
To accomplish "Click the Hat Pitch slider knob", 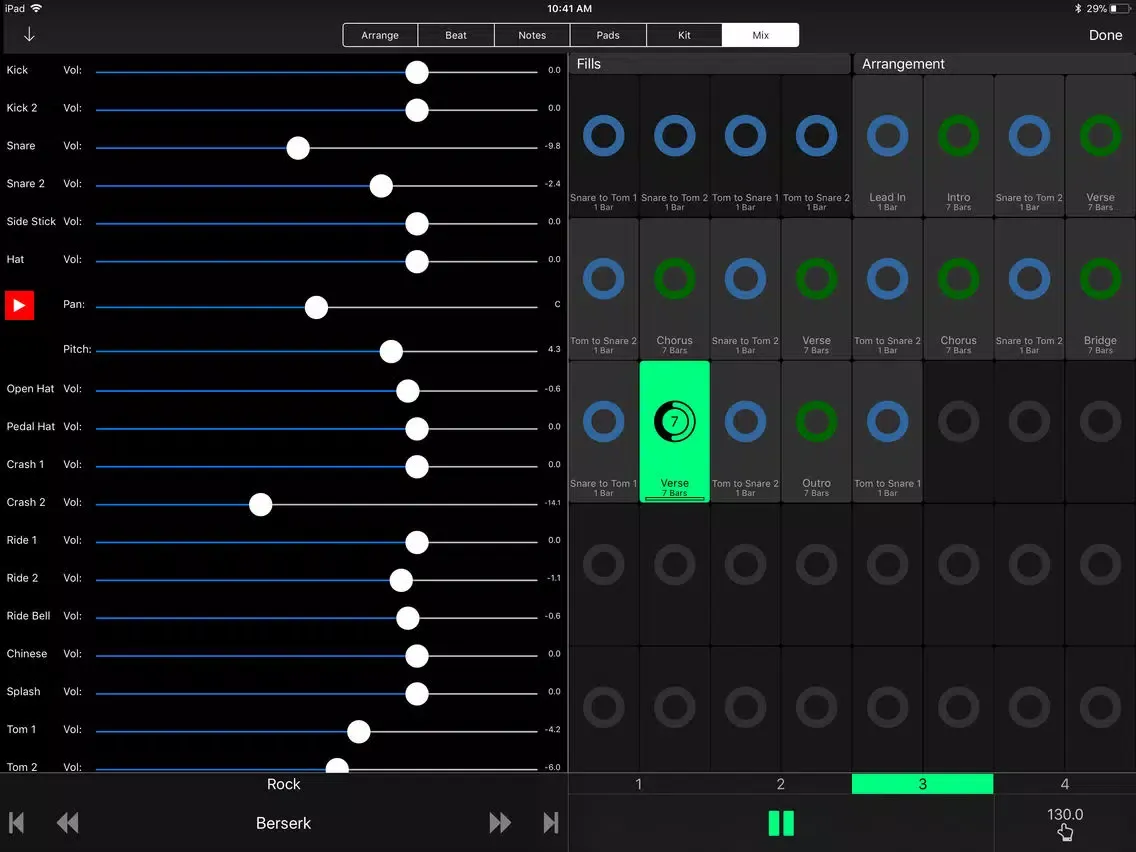I will pos(391,351).
